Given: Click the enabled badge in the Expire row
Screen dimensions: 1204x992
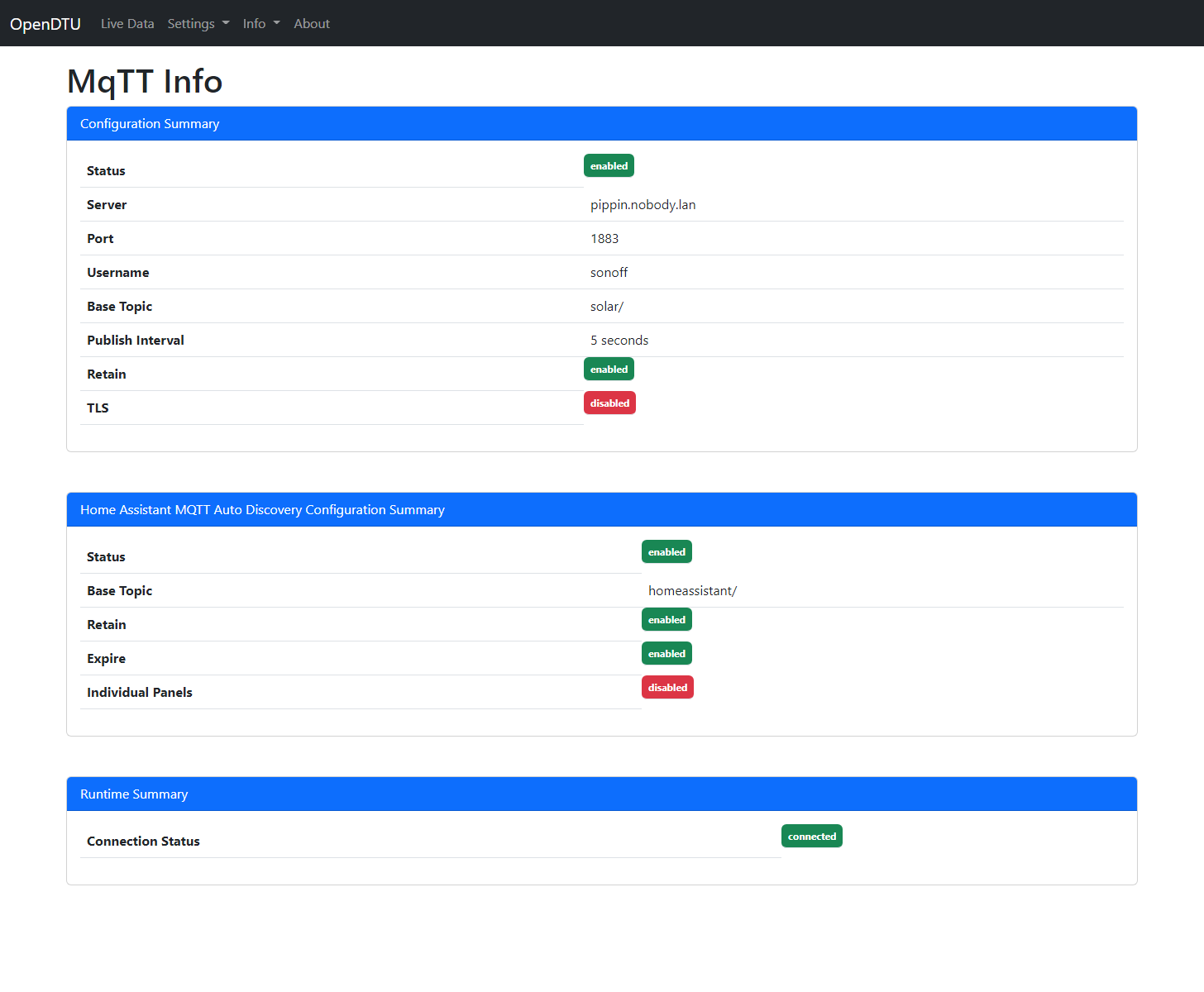Looking at the screenshot, I should point(666,654).
